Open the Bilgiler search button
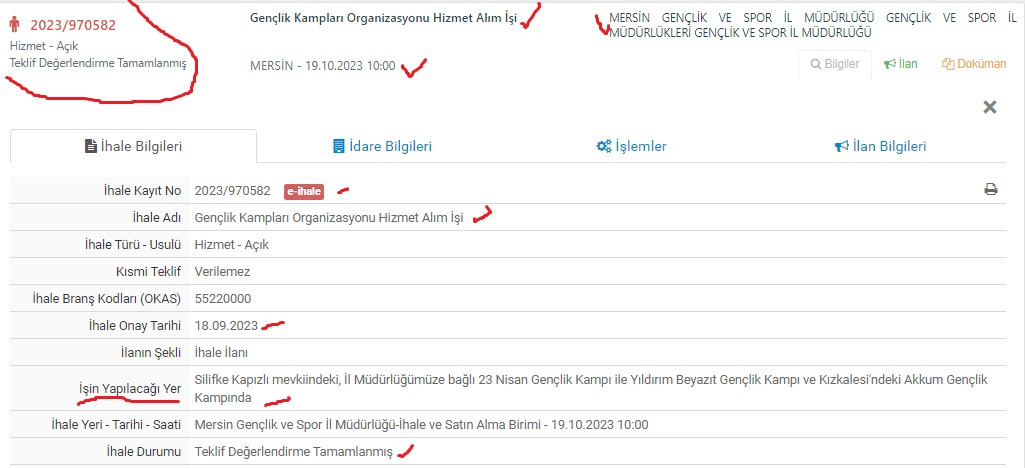The width and height of the screenshot is (1025, 468). (835, 64)
